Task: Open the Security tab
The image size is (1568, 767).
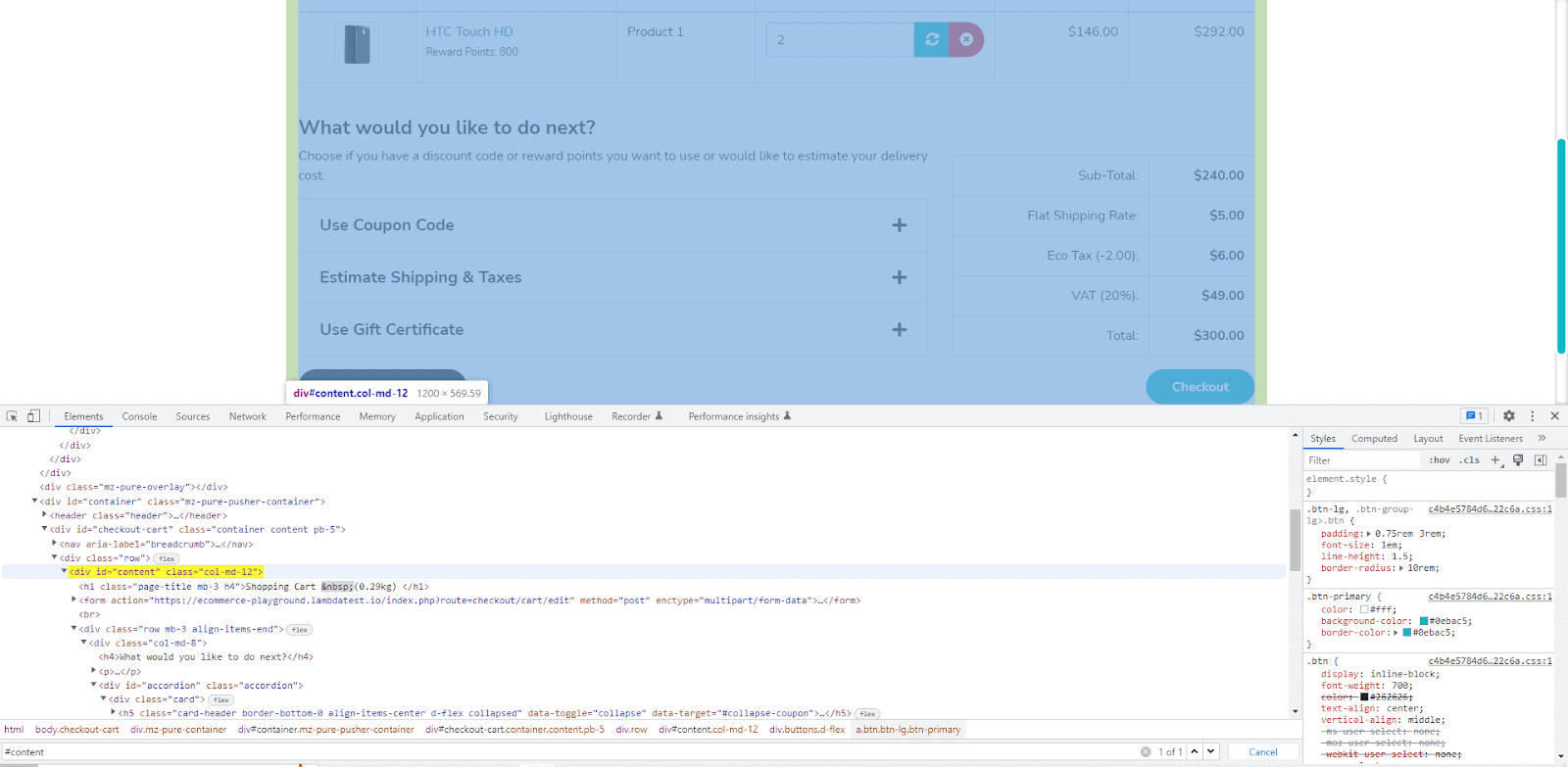Action: tap(501, 416)
